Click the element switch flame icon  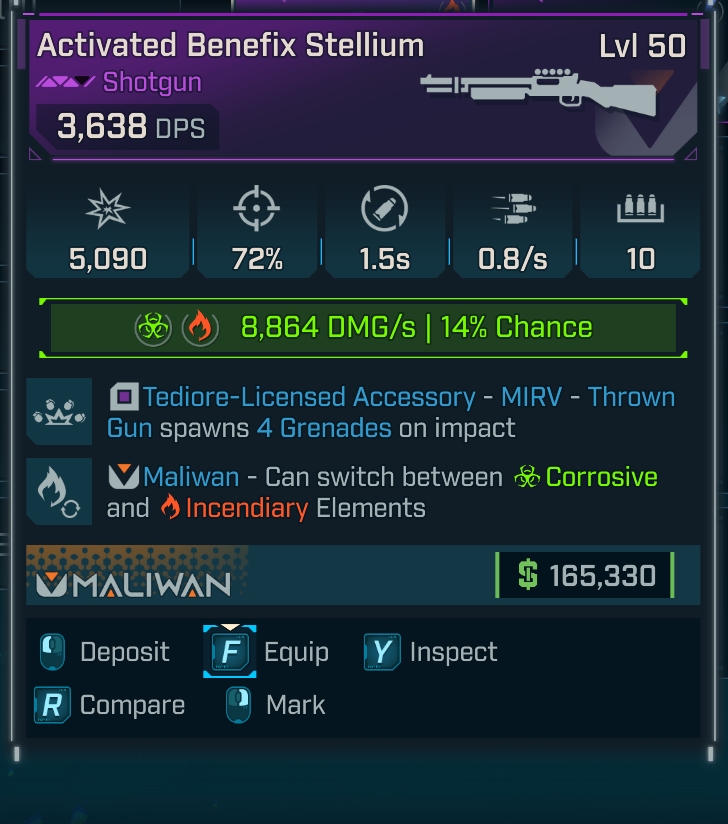click(x=59, y=491)
